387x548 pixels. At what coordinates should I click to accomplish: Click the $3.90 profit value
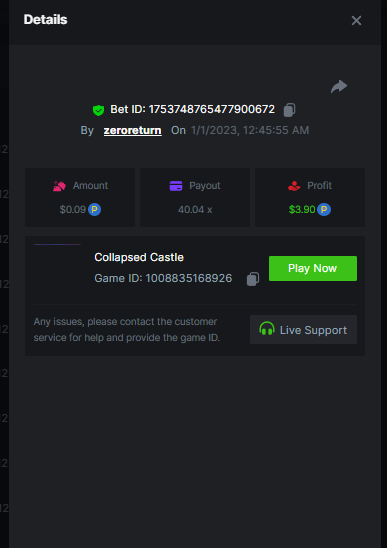point(302,210)
